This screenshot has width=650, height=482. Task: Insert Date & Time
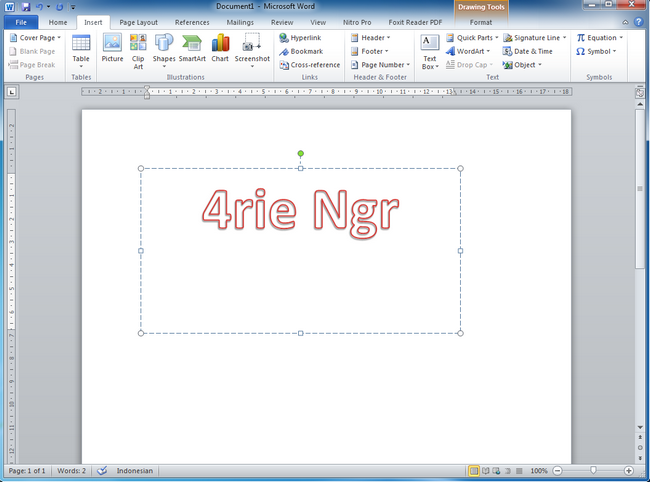(x=528, y=51)
